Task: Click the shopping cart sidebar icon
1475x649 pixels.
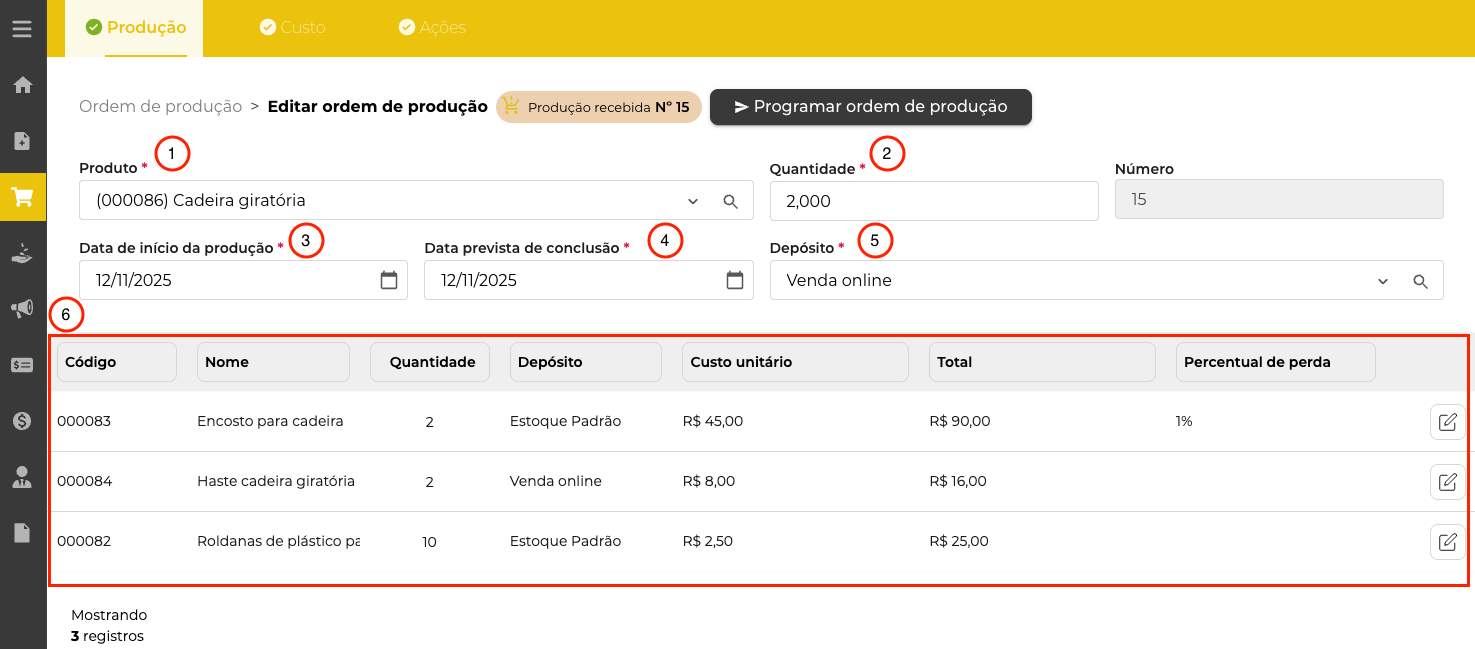Action: point(22,197)
